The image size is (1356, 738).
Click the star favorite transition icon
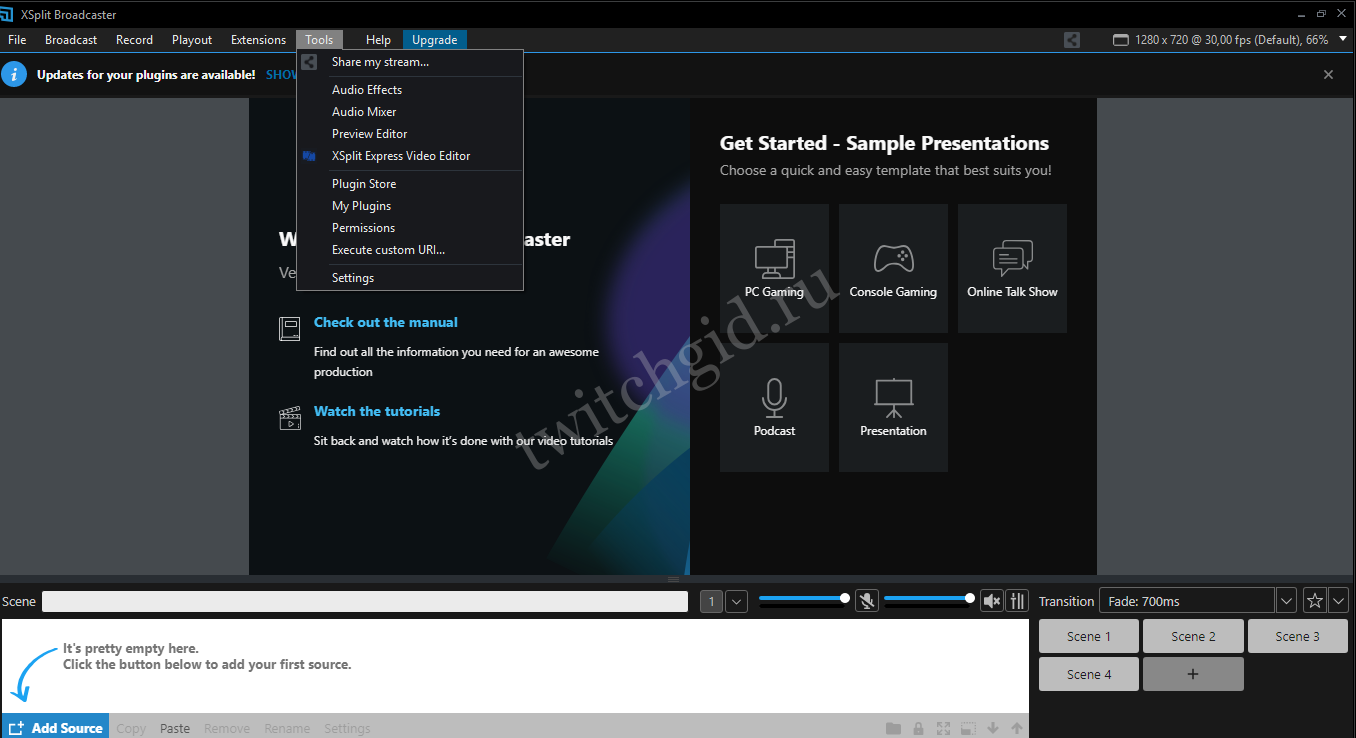(1315, 601)
